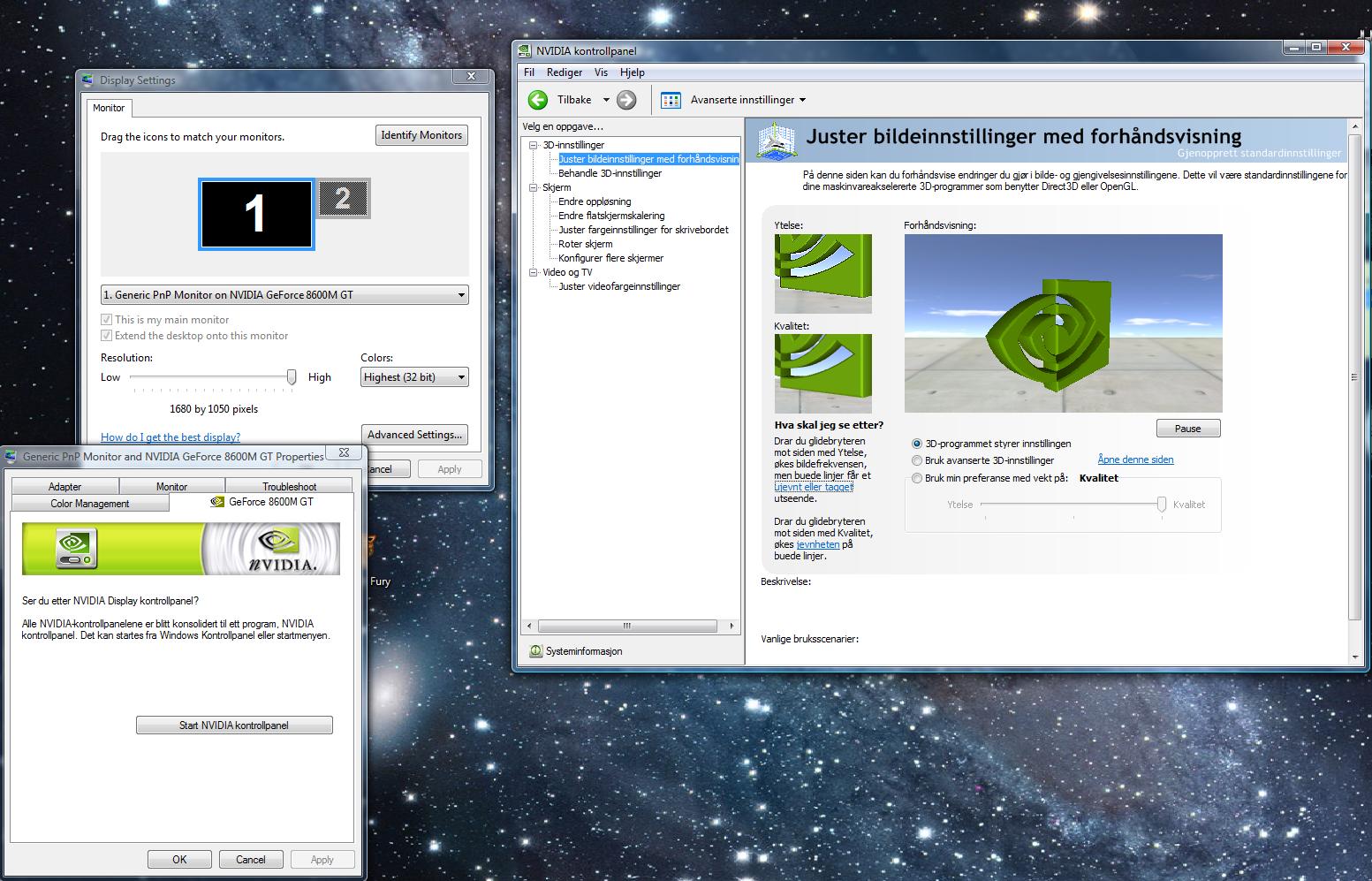Switch to the Troubleshoot tab

(289, 486)
